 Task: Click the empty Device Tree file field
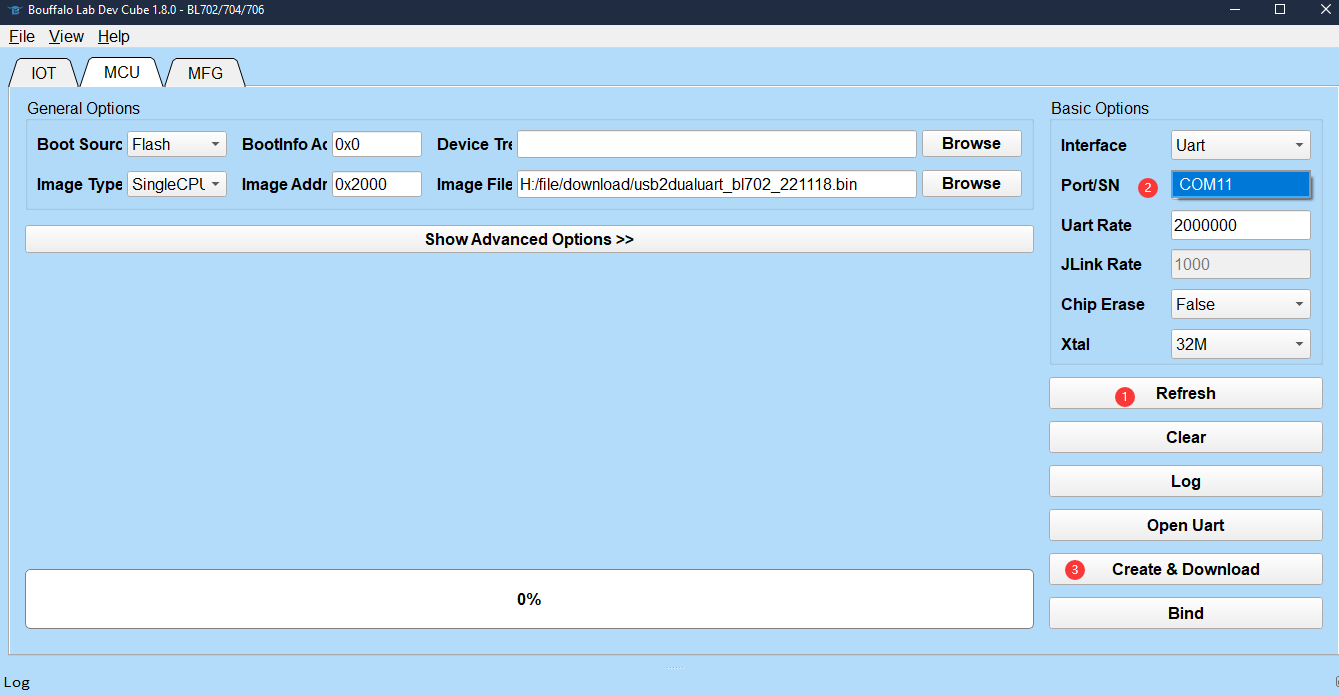pos(716,144)
